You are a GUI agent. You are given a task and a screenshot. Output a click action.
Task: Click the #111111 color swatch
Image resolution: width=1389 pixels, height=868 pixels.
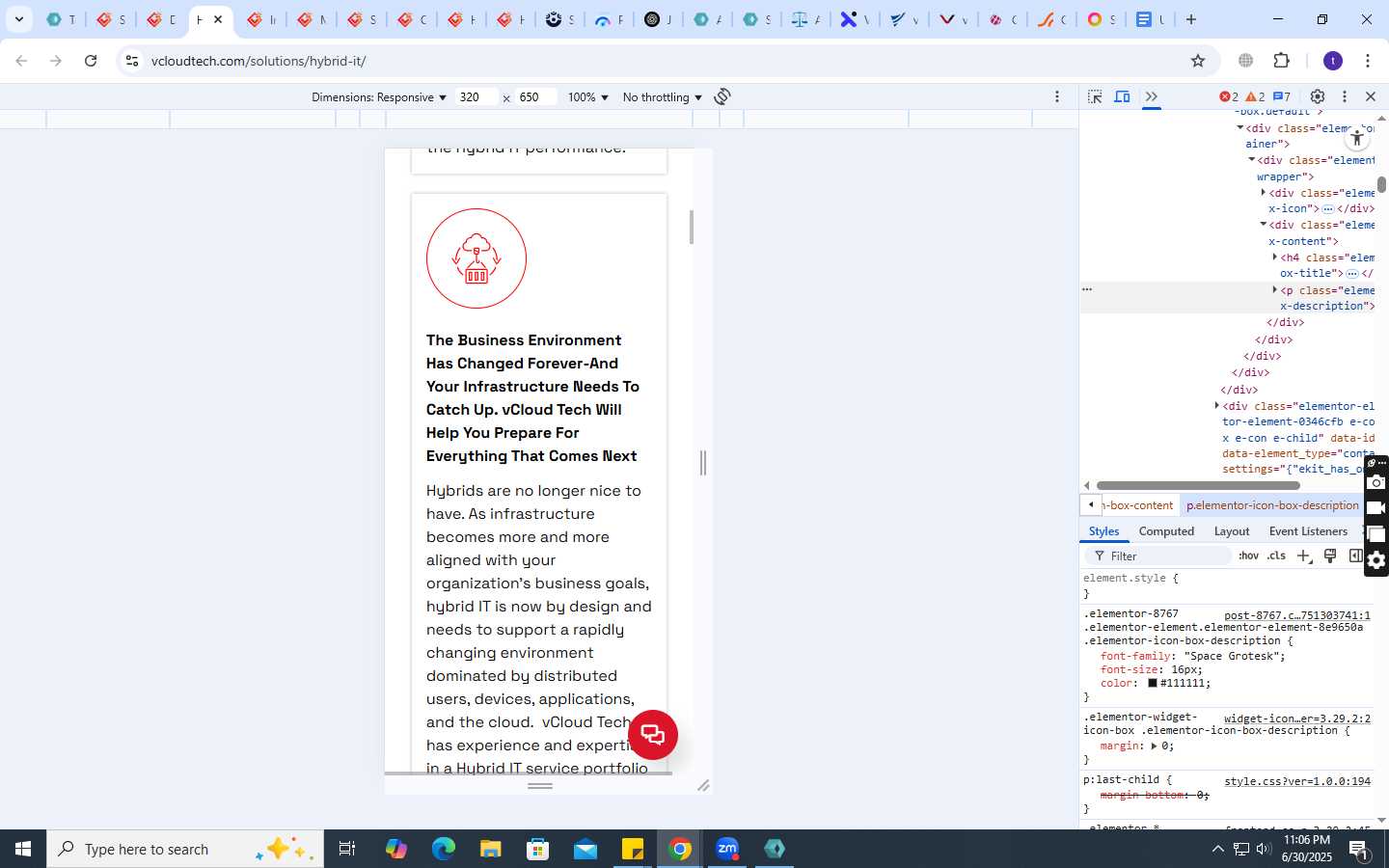pos(1152,683)
